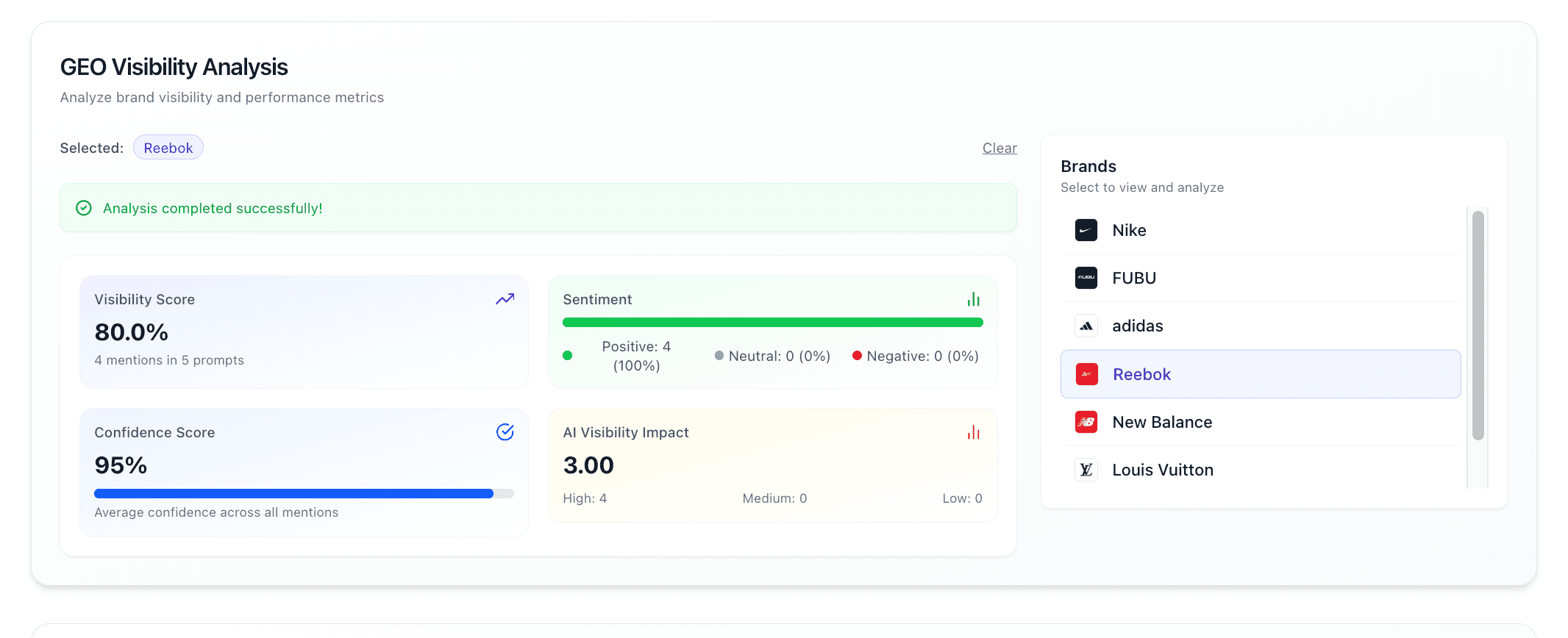1568x638 pixels.
Task: Click the New Balance logo icon
Action: (1086, 422)
